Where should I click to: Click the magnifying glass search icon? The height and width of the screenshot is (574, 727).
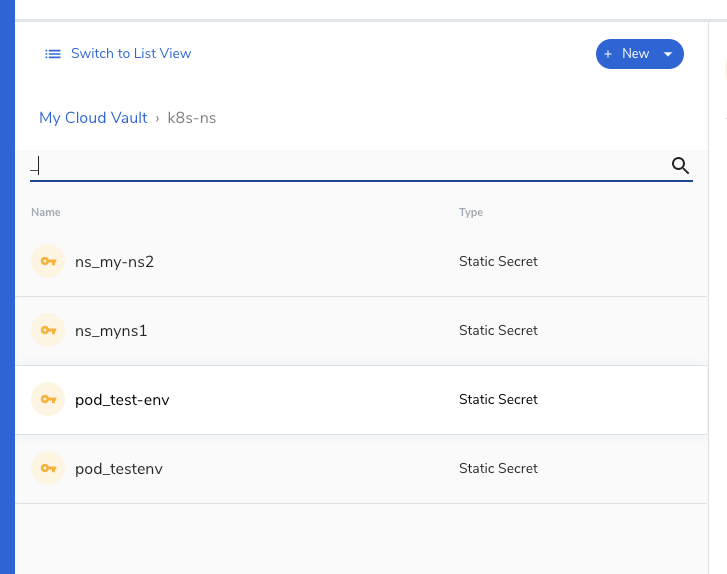tap(680, 165)
